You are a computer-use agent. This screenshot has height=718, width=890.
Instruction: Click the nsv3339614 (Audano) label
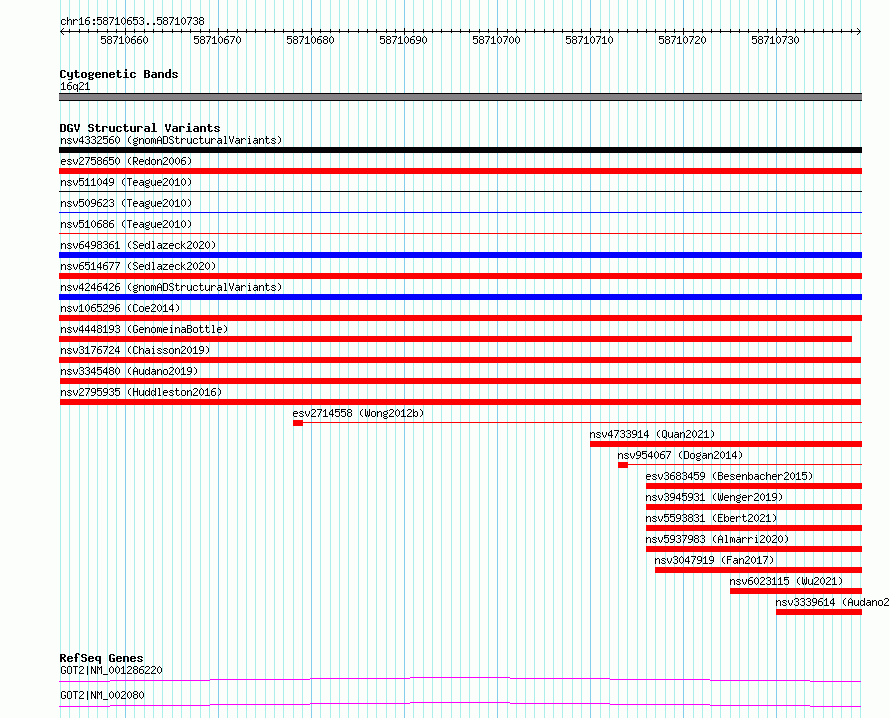point(832,602)
